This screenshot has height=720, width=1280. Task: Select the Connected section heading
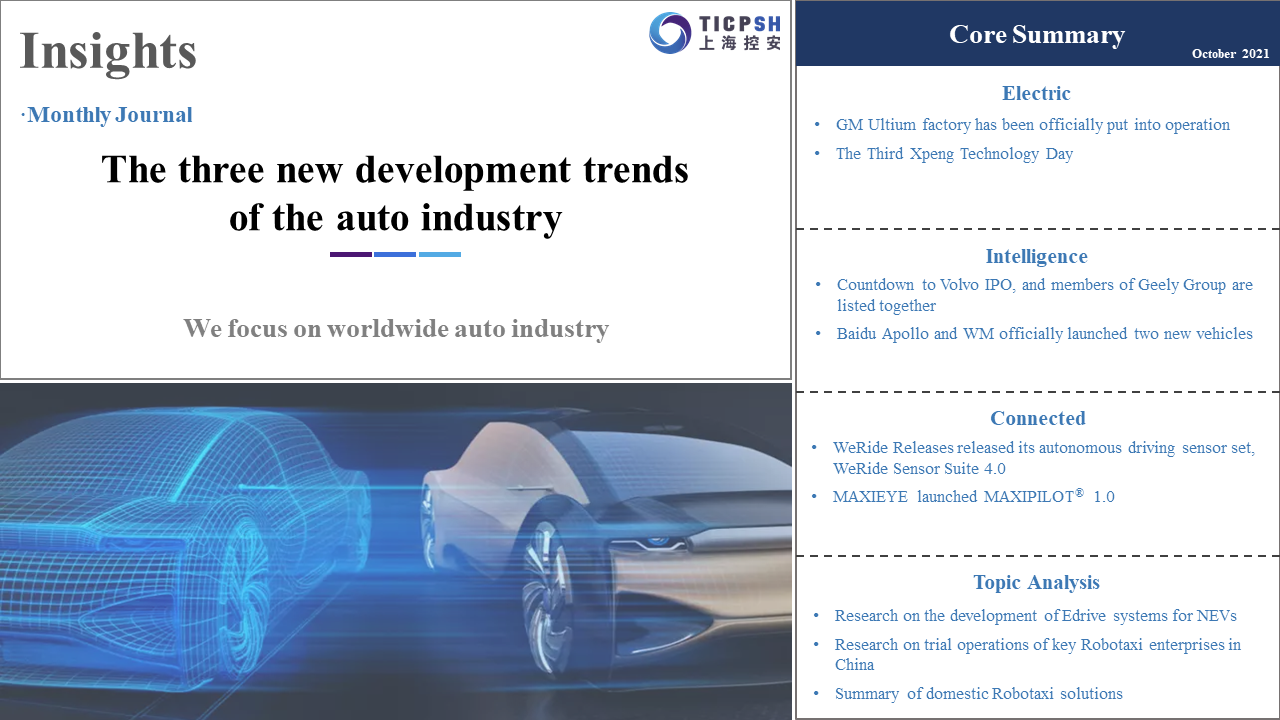click(x=1037, y=419)
